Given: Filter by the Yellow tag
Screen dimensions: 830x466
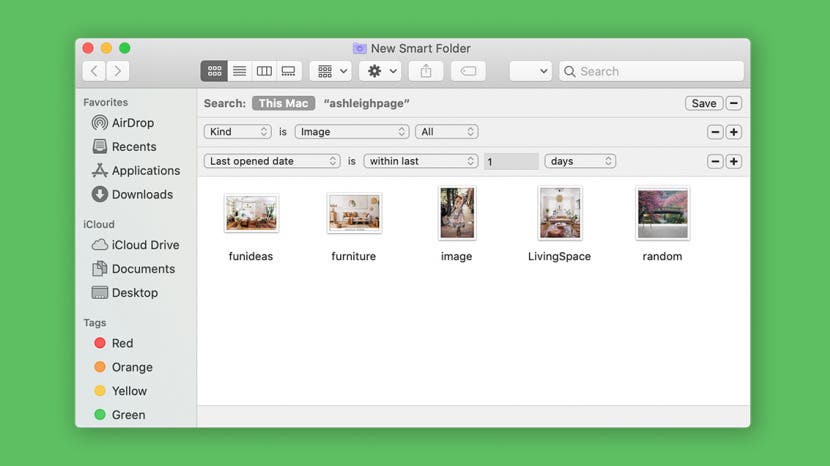Looking at the screenshot, I should point(121,391).
